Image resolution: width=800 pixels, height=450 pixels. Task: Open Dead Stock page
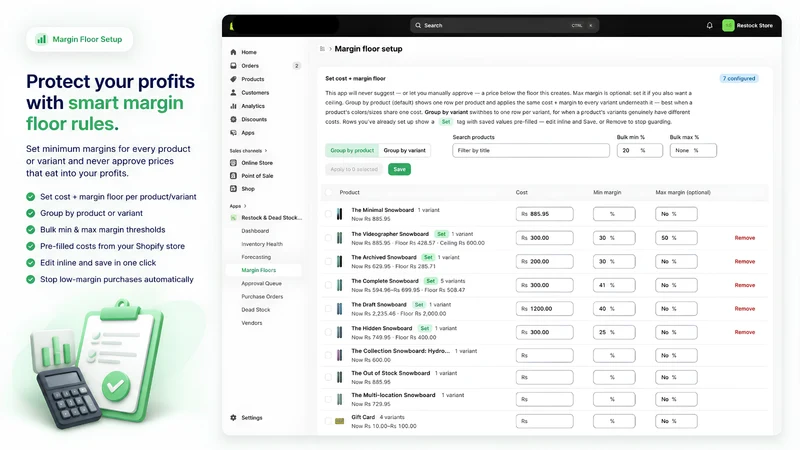(x=256, y=310)
